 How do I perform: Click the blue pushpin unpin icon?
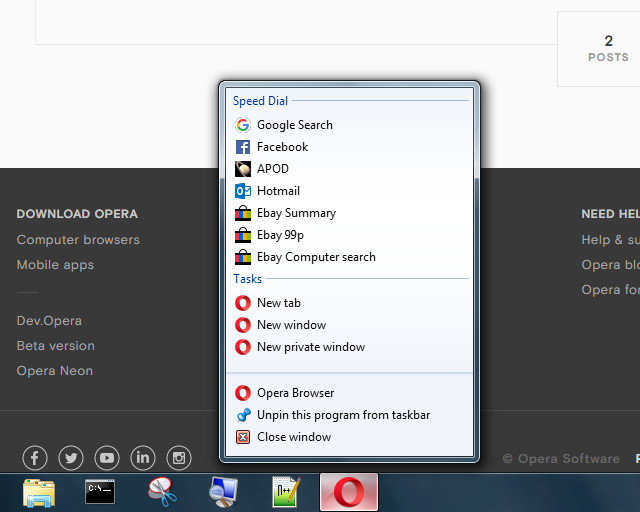(243, 415)
